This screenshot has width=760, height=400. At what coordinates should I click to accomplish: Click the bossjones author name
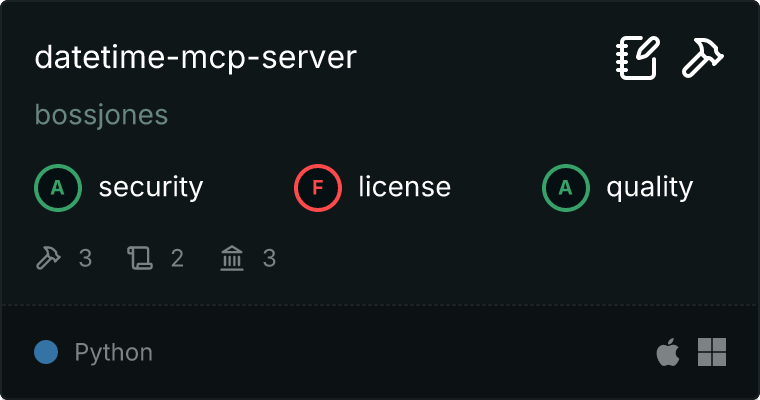101,116
